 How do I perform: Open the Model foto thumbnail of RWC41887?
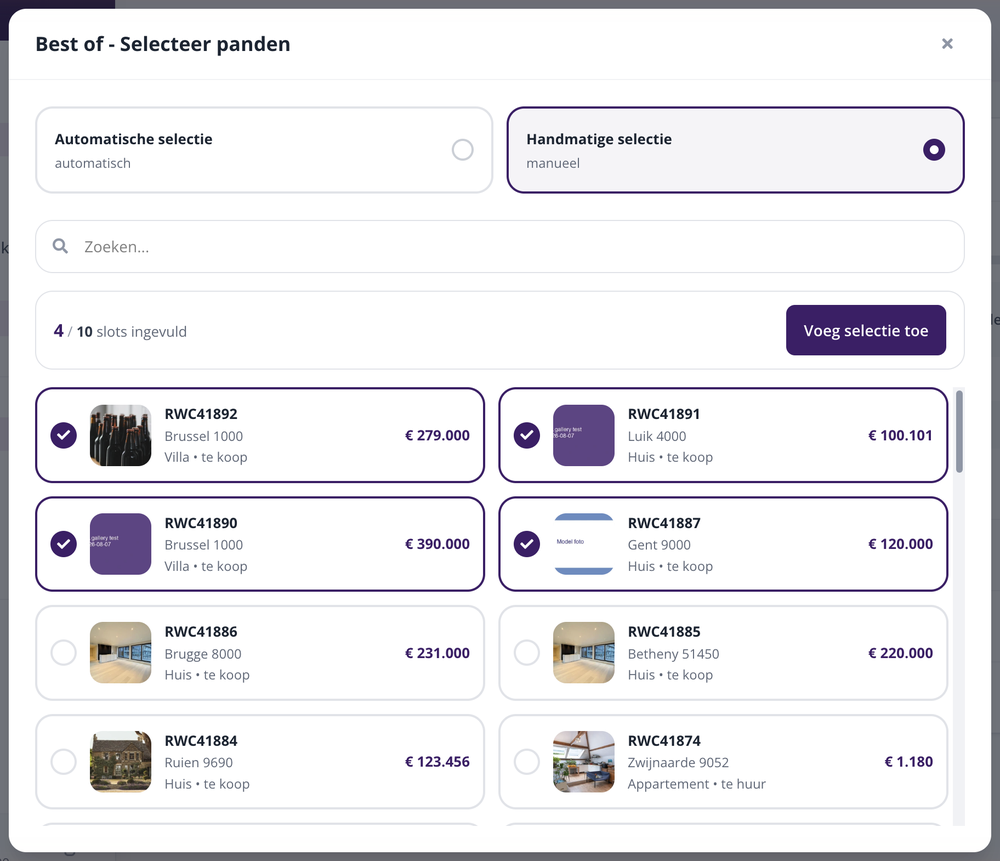tap(584, 544)
